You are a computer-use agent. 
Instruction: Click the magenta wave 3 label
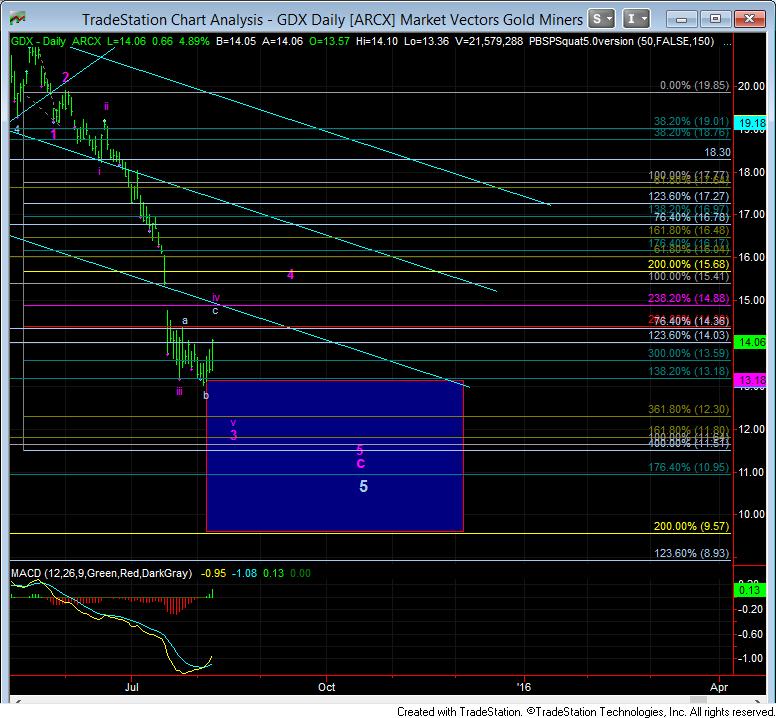(x=234, y=435)
